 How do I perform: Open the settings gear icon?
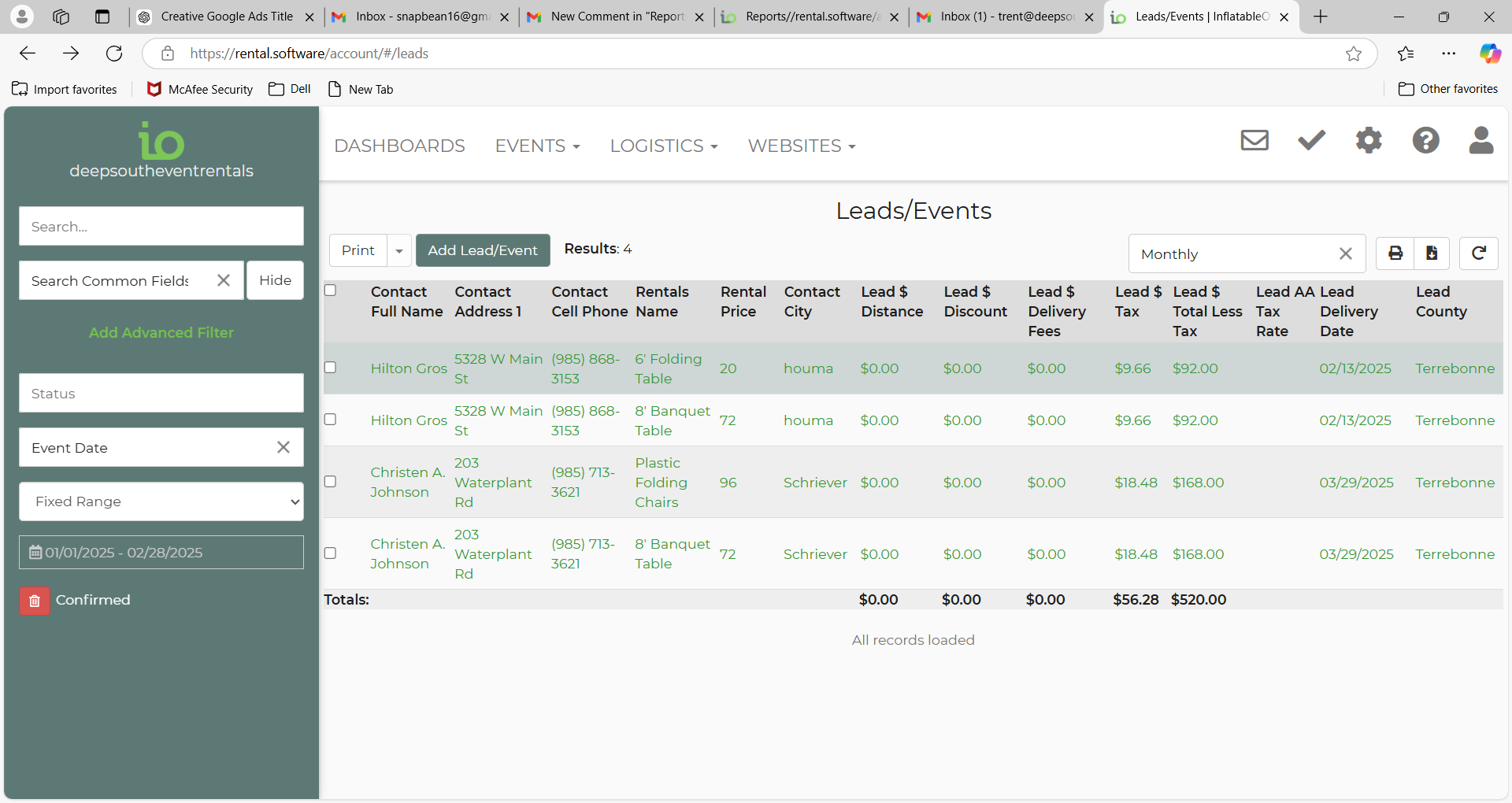coord(1369,140)
